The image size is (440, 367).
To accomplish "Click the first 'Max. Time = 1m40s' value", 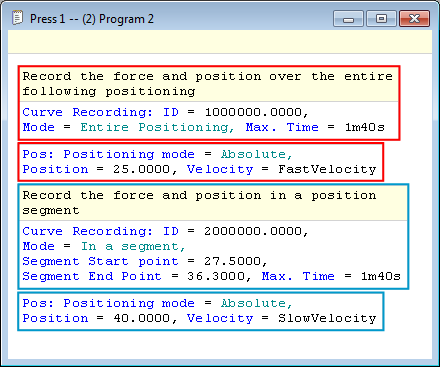I will click(365, 127).
